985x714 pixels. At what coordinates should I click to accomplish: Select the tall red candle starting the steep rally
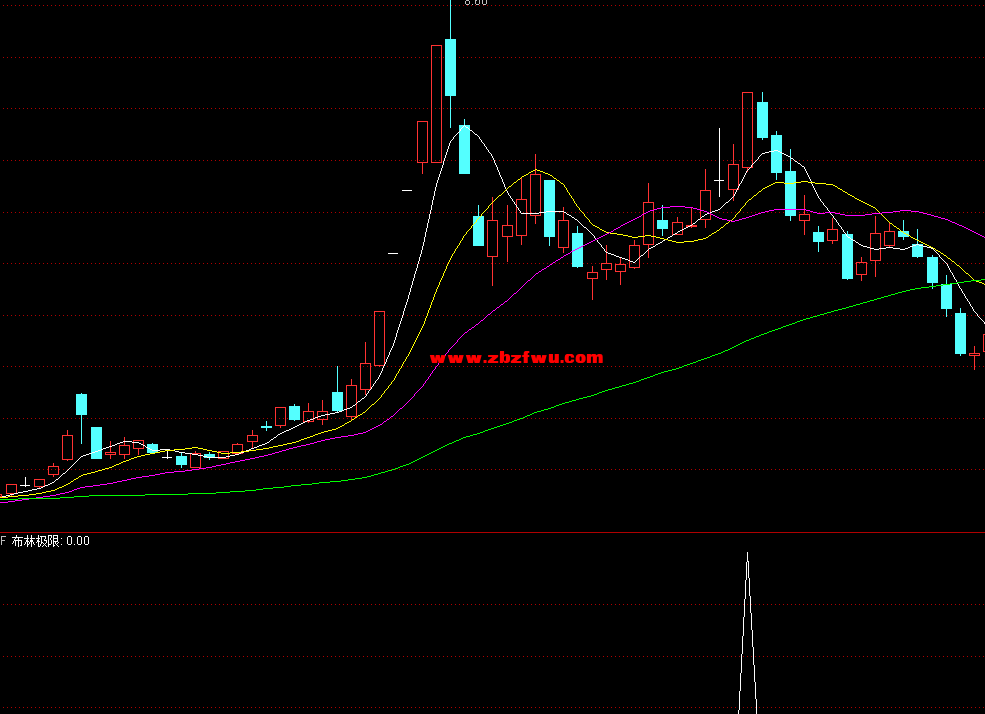379,338
